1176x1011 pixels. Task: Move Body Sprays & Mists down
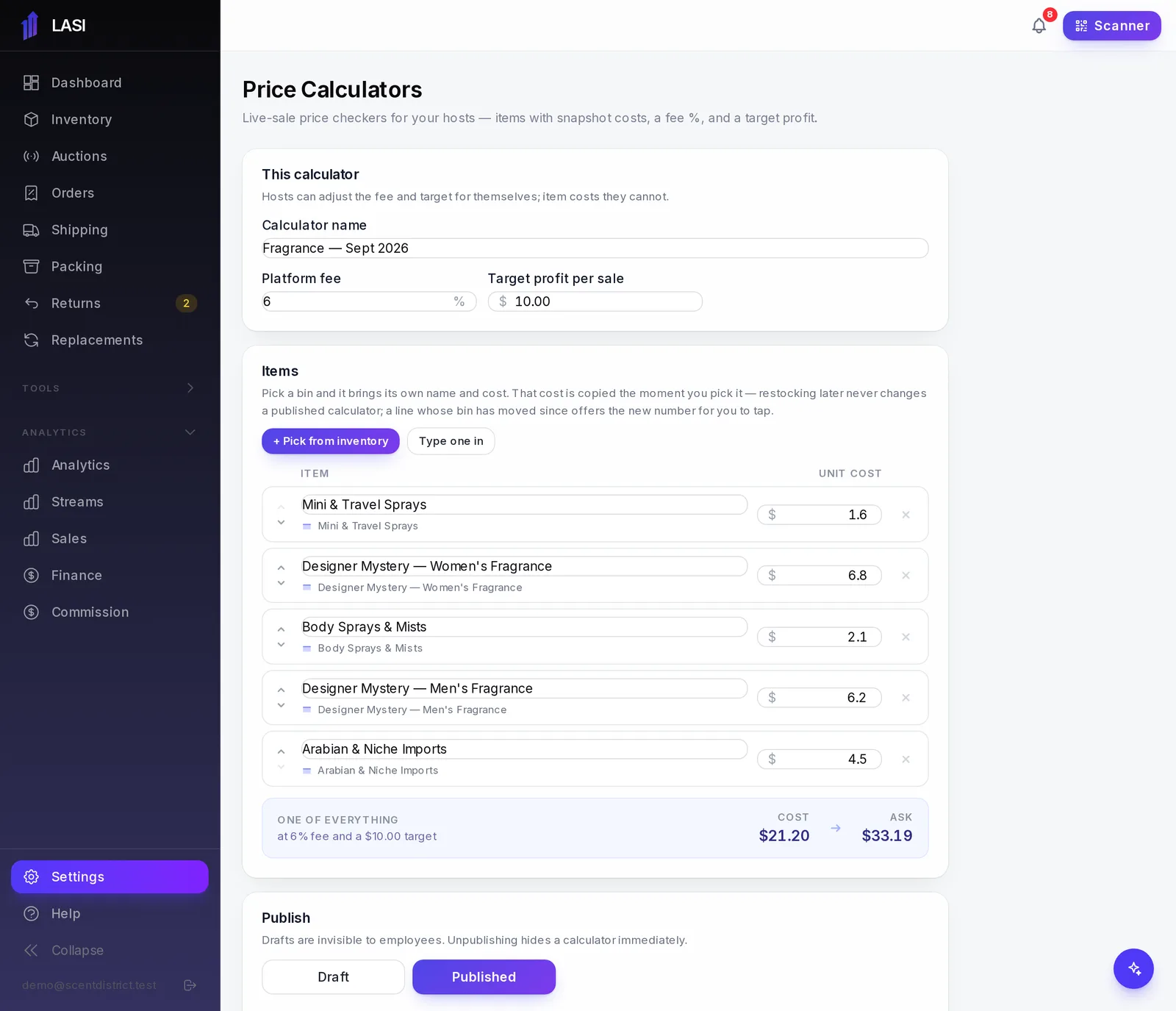281,645
